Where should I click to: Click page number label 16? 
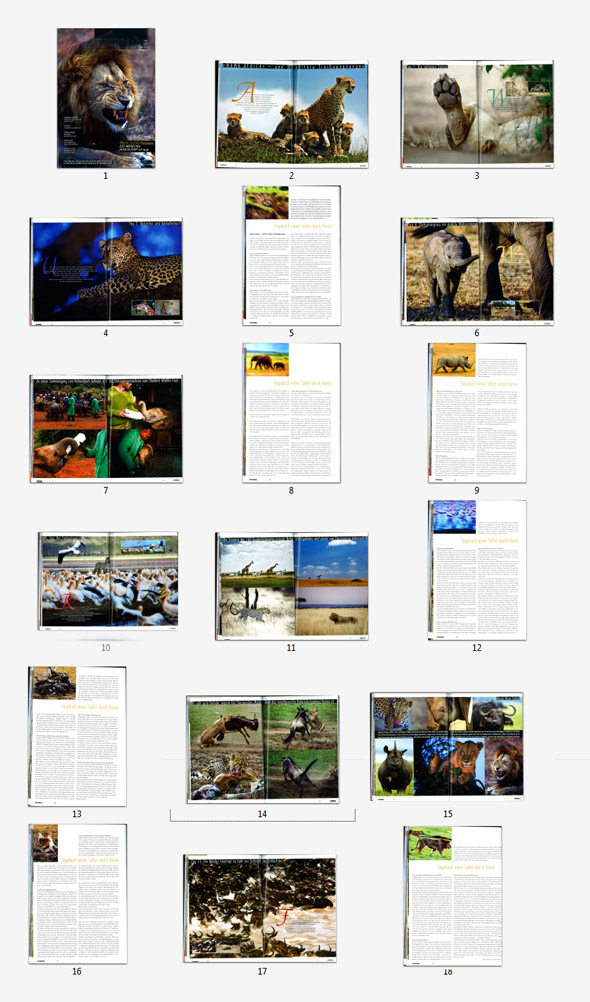(x=77, y=971)
